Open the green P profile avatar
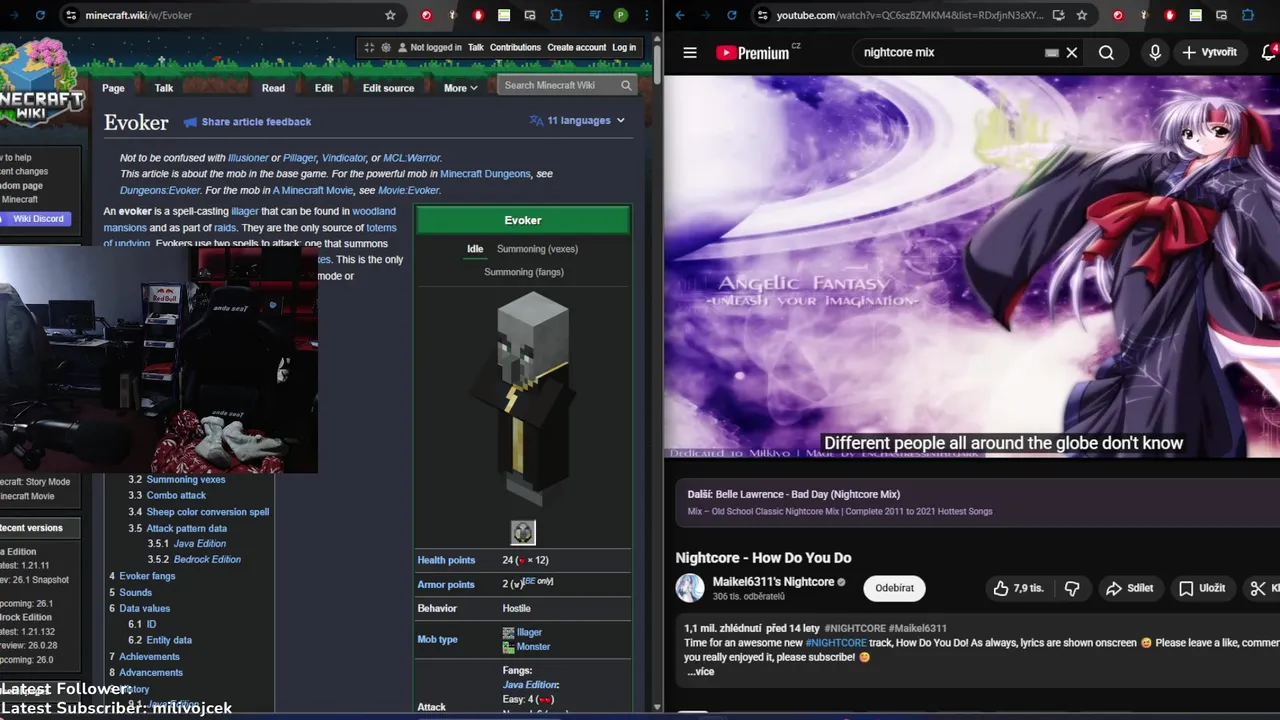Screen dimensions: 1280x720 coord(621,15)
